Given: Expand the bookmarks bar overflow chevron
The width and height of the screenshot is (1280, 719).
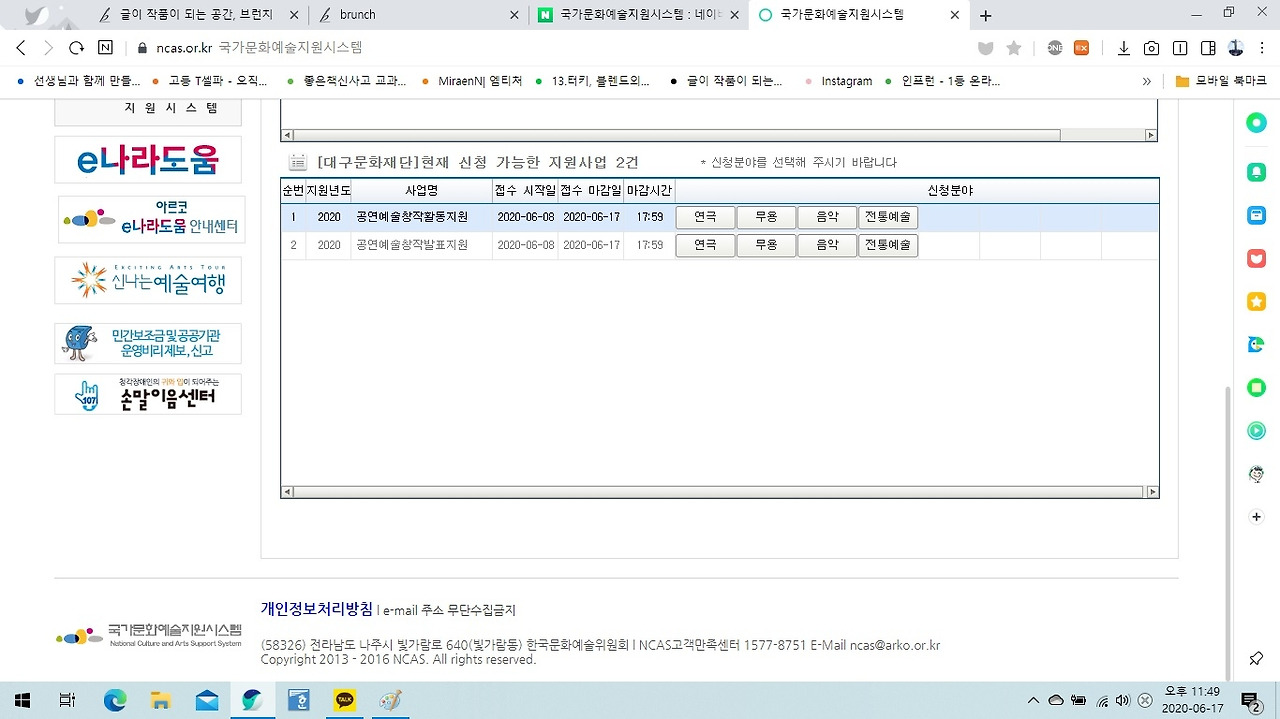Looking at the screenshot, I should click(1147, 81).
